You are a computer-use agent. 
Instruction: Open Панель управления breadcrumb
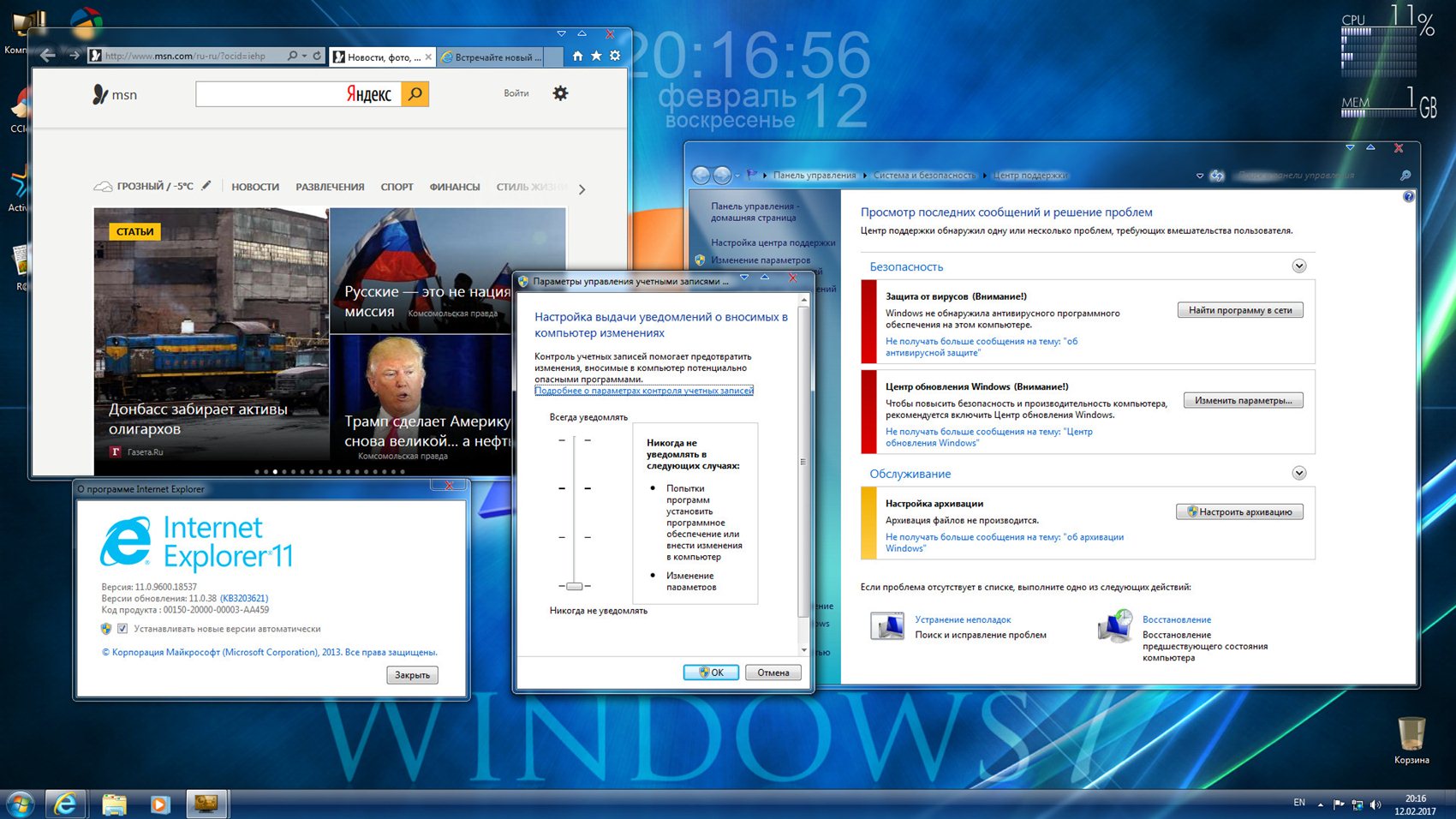815,176
